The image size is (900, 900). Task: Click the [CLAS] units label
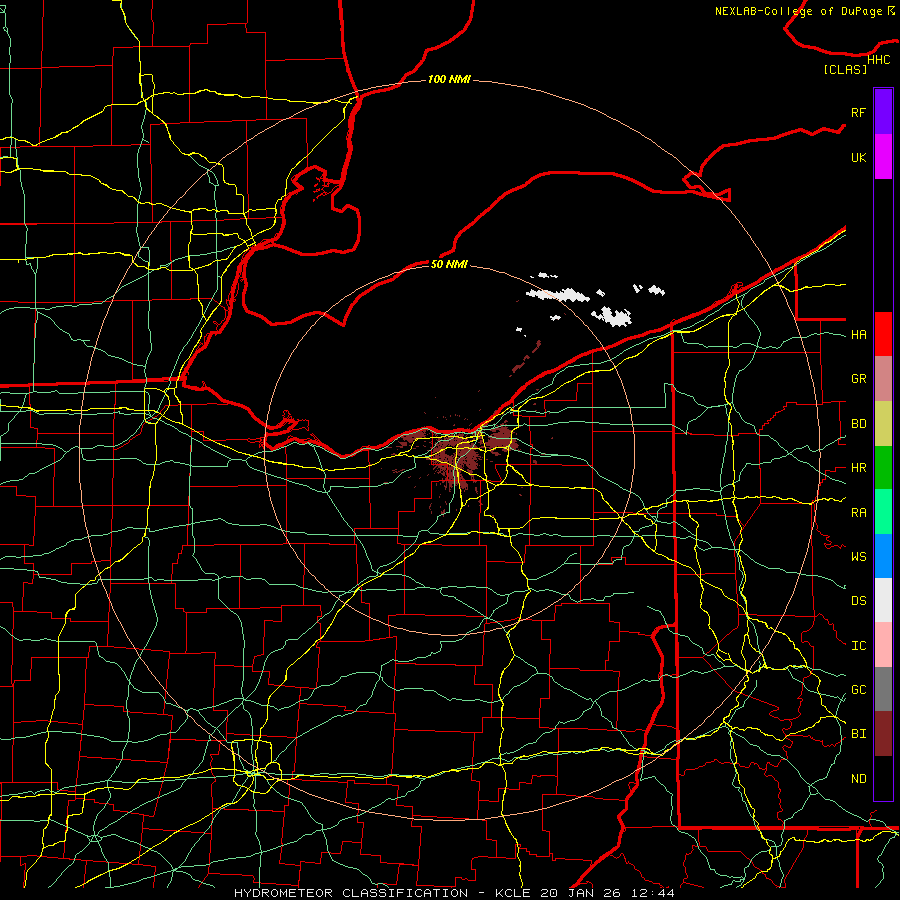[x=845, y=69]
